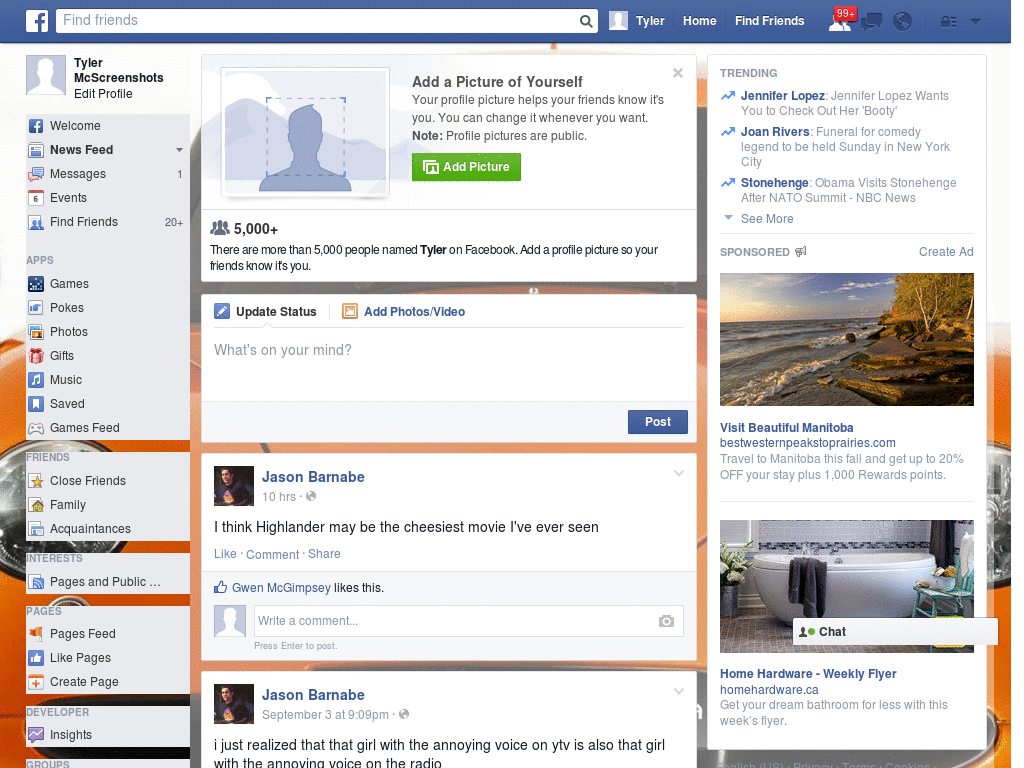Click the sponsored megaphone icon
This screenshot has width=1024, height=768.
click(x=801, y=251)
